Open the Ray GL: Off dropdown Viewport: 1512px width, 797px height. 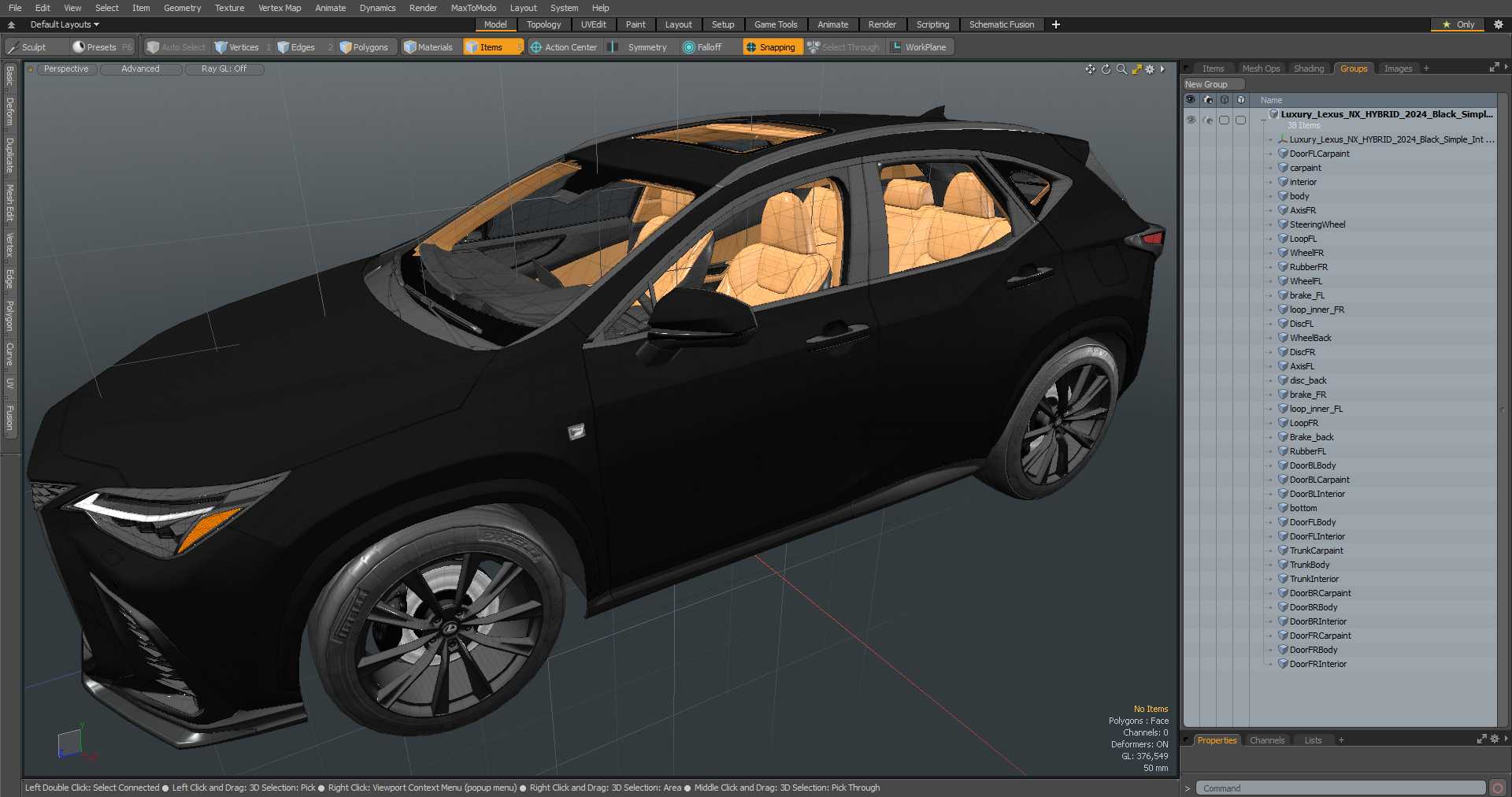tap(224, 69)
